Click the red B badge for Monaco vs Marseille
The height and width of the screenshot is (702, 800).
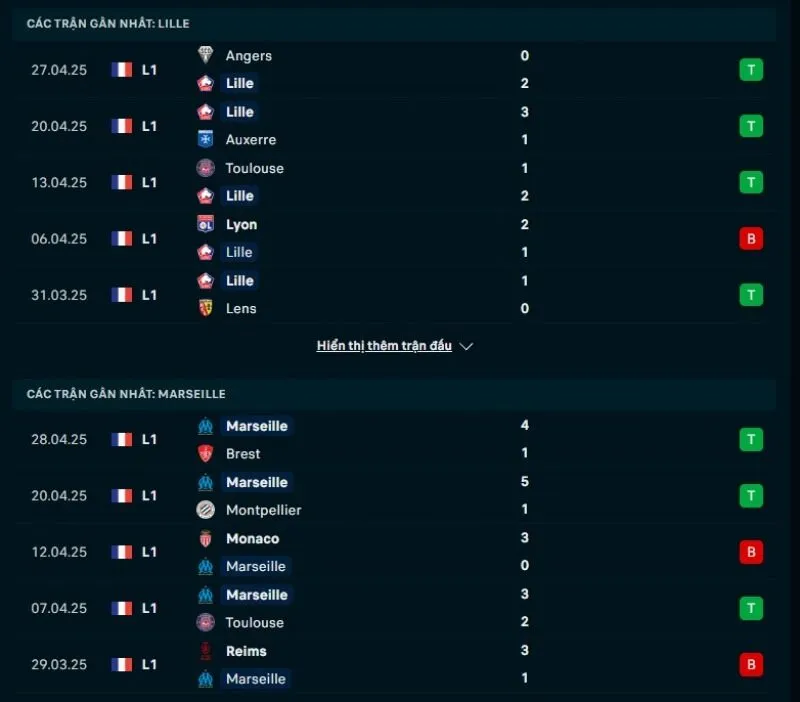(x=751, y=551)
